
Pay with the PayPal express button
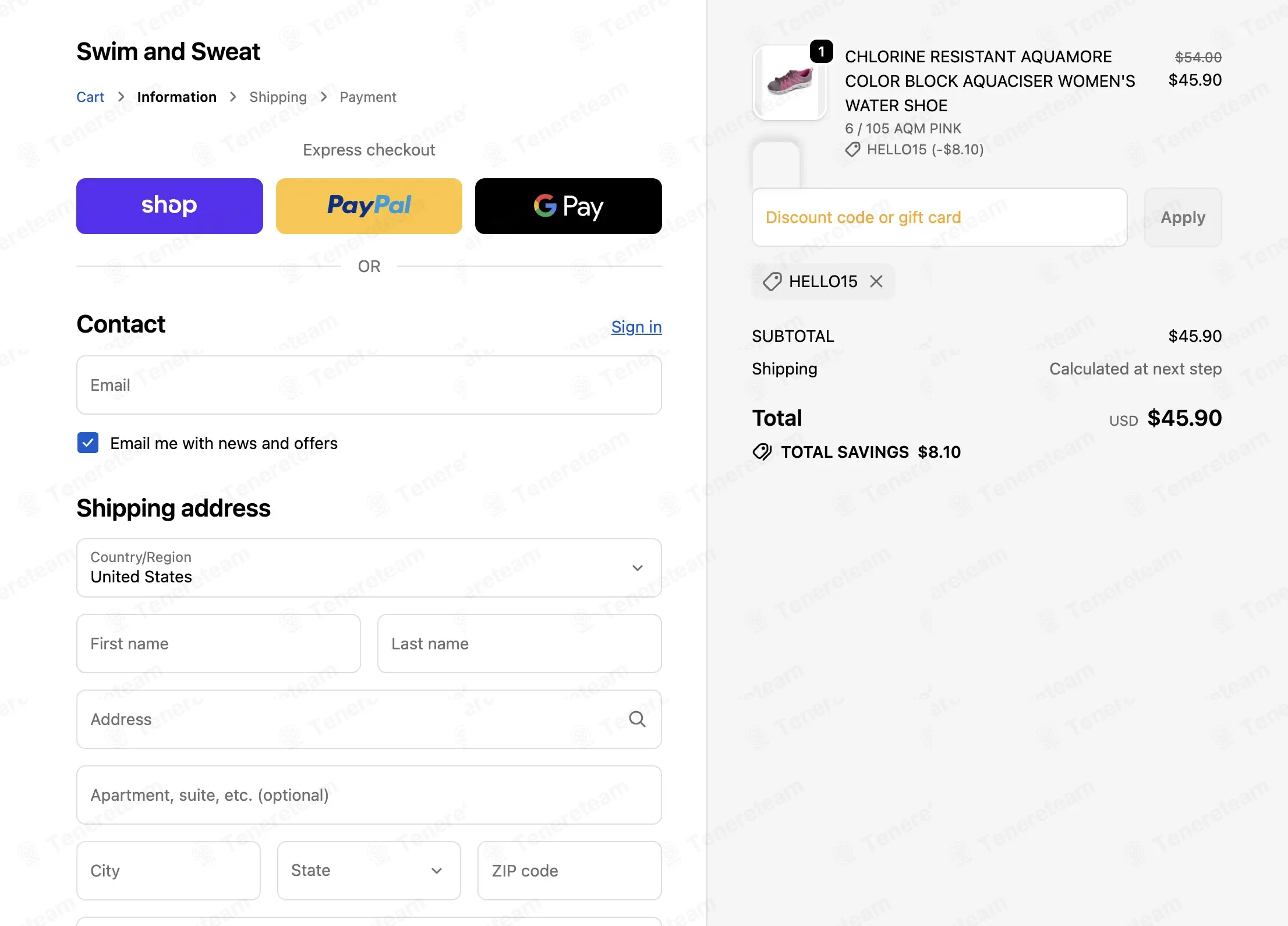tap(369, 206)
